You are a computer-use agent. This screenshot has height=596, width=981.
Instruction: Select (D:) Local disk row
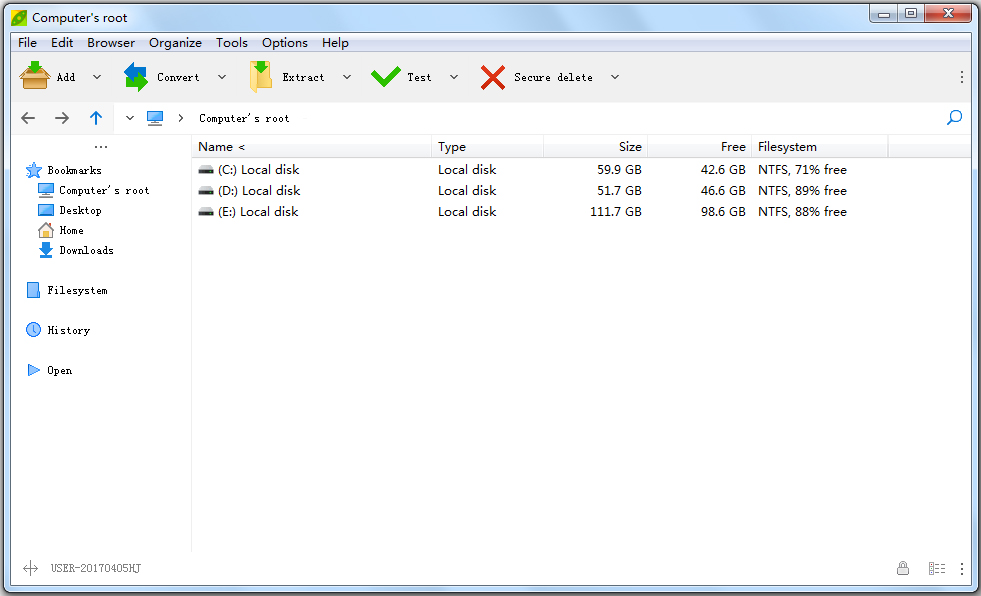click(582, 190)
